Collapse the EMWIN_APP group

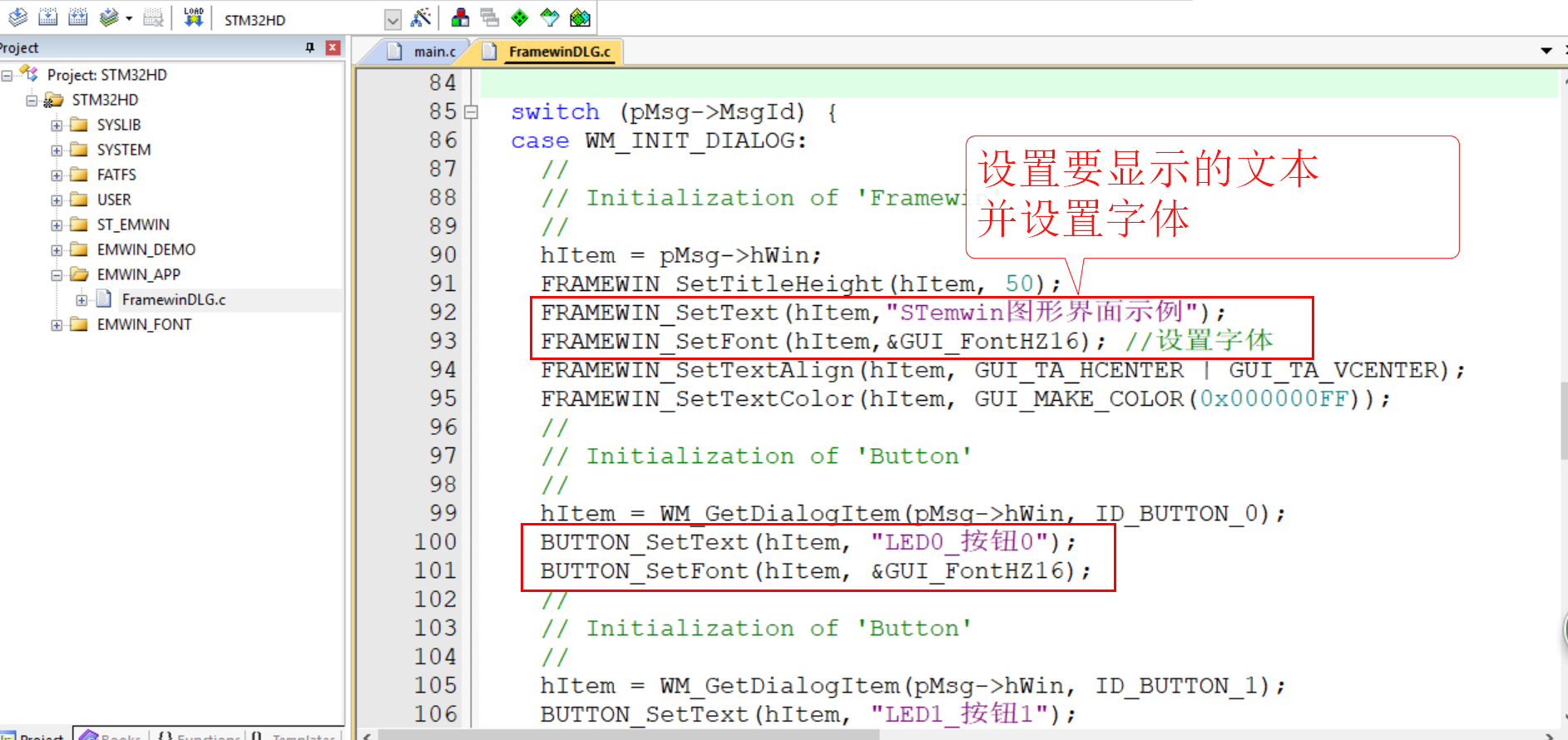point(57,275)
